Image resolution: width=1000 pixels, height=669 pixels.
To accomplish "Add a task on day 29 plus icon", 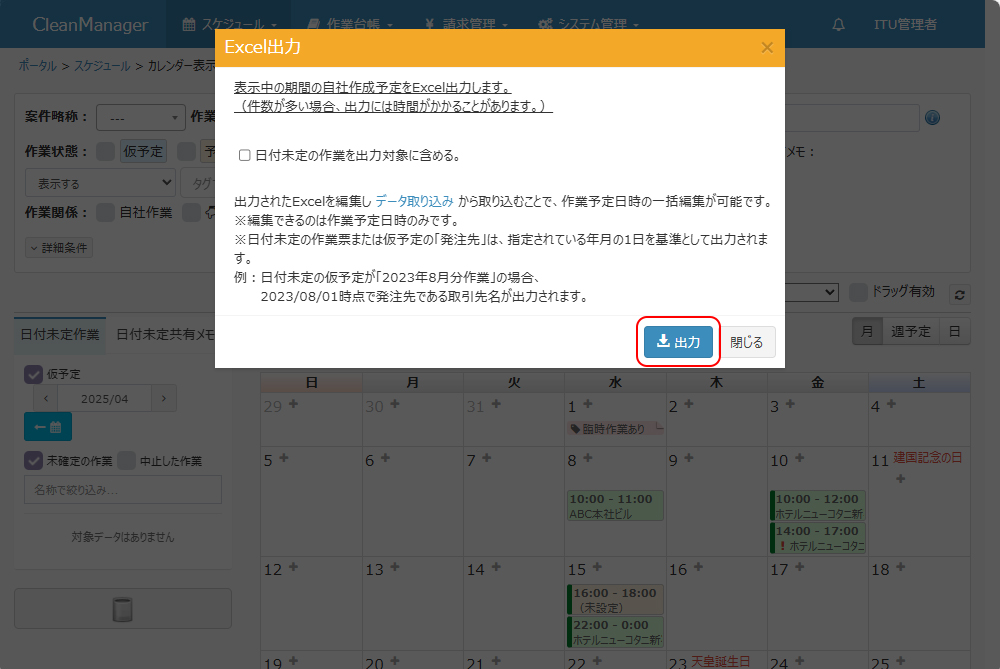I will 293,404.
